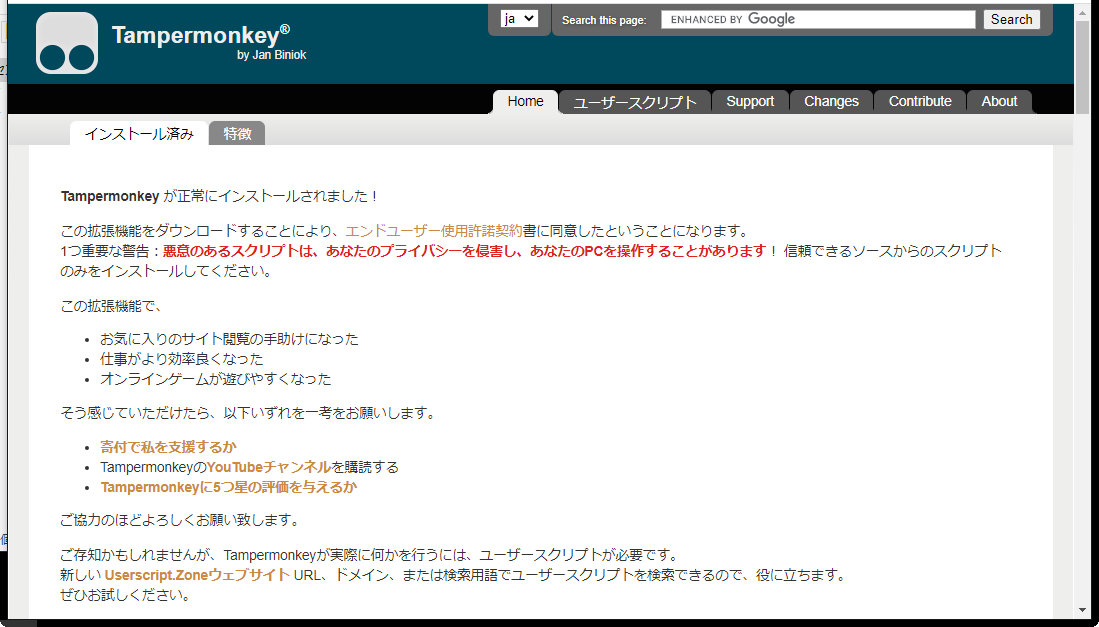Image resolution: width=1099 pixels, height=627 pixels.
Task: Visit the Userscript.Zoneウェブサイト link
Action: [x=197, y=575]
